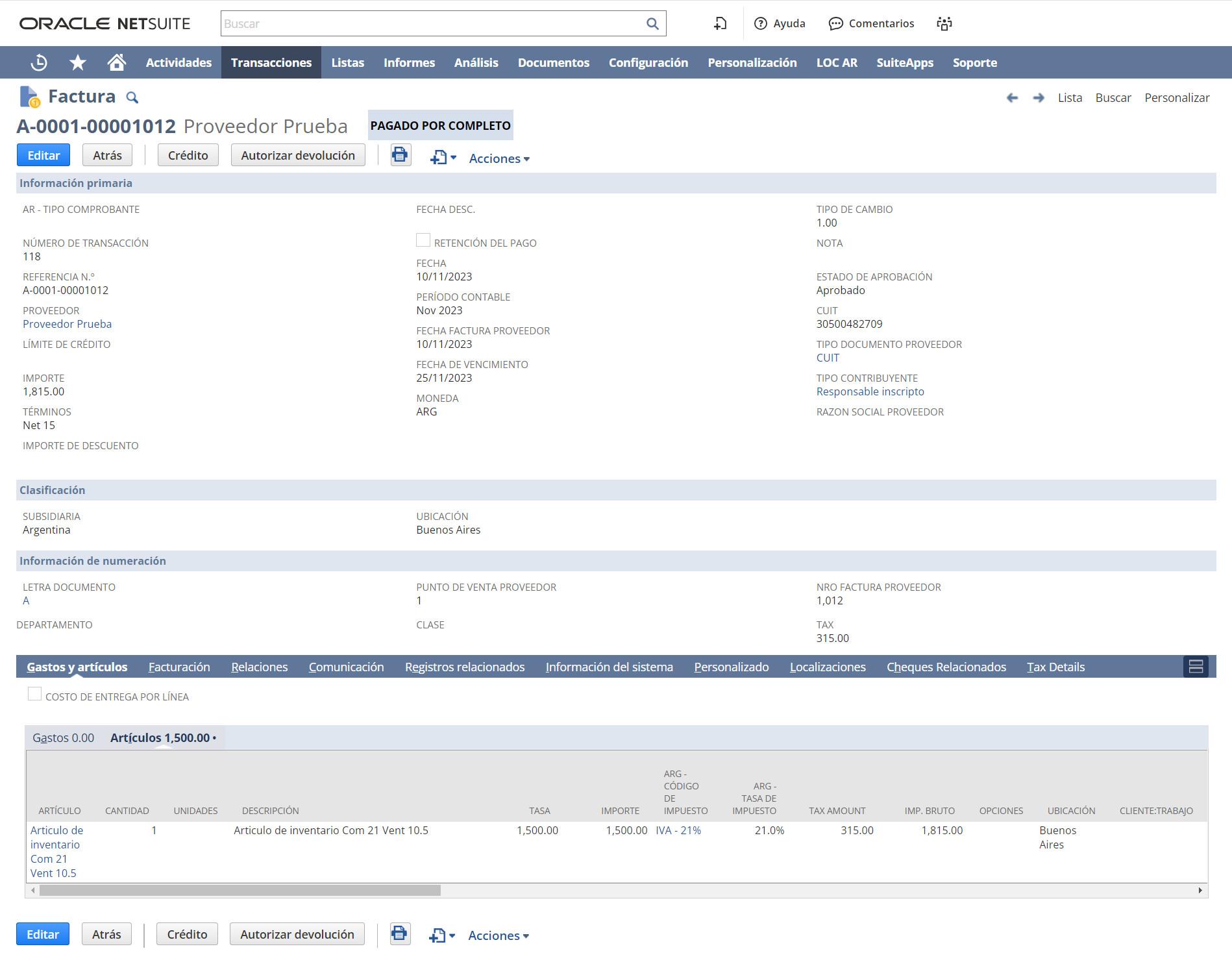Viewport: 1232px width, 964px height.
Task: Open the top new-document dropdown icon
Action: click(443, 158)
